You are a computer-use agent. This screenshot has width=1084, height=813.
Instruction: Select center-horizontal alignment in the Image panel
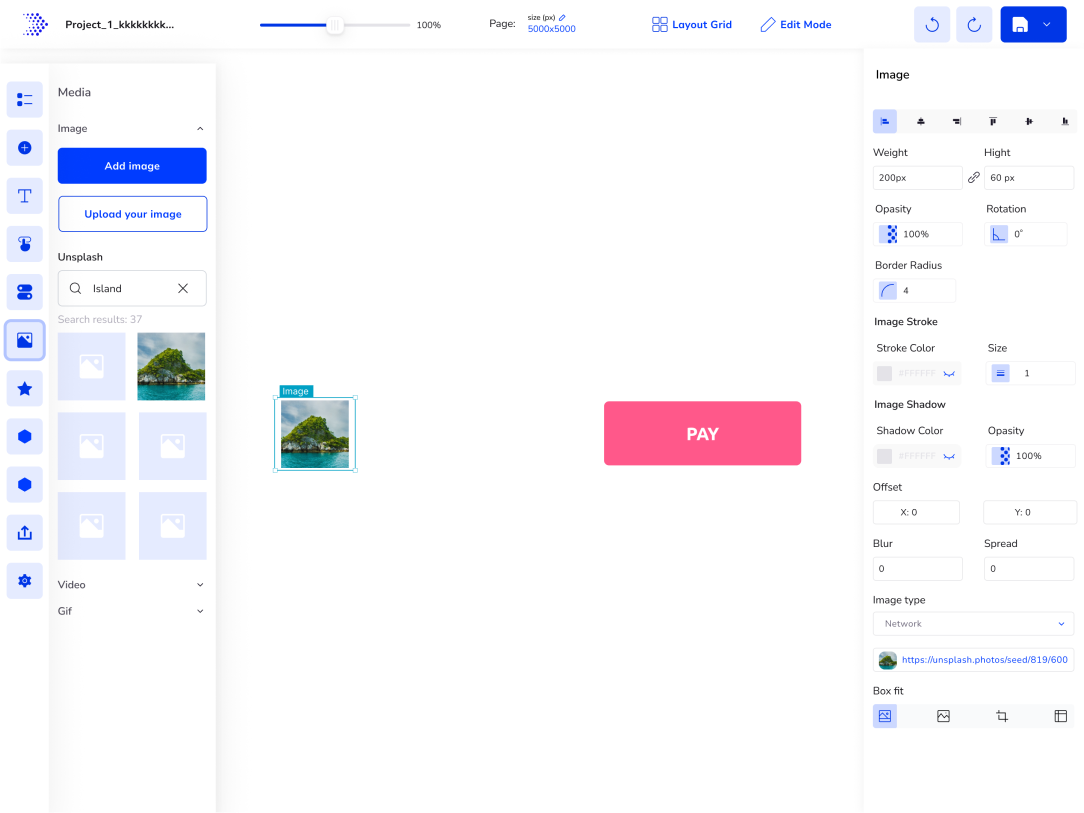pyautogui.click(x=920, y=120)
